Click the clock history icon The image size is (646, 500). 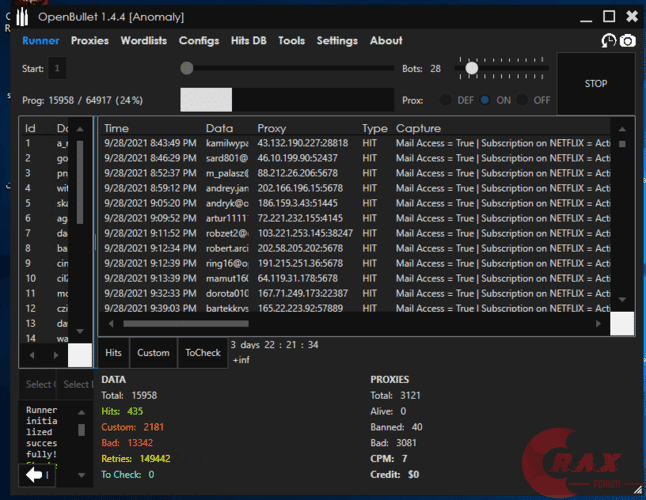tap(609, 41)
